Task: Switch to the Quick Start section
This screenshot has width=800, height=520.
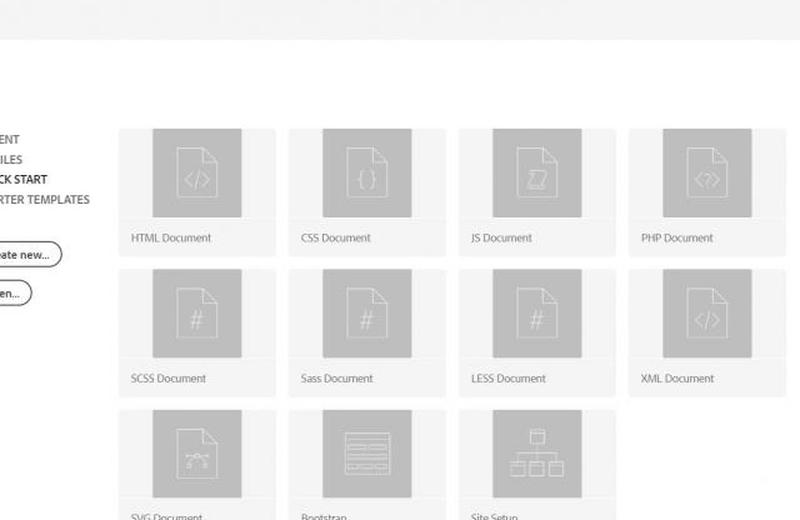Action: 23,180
